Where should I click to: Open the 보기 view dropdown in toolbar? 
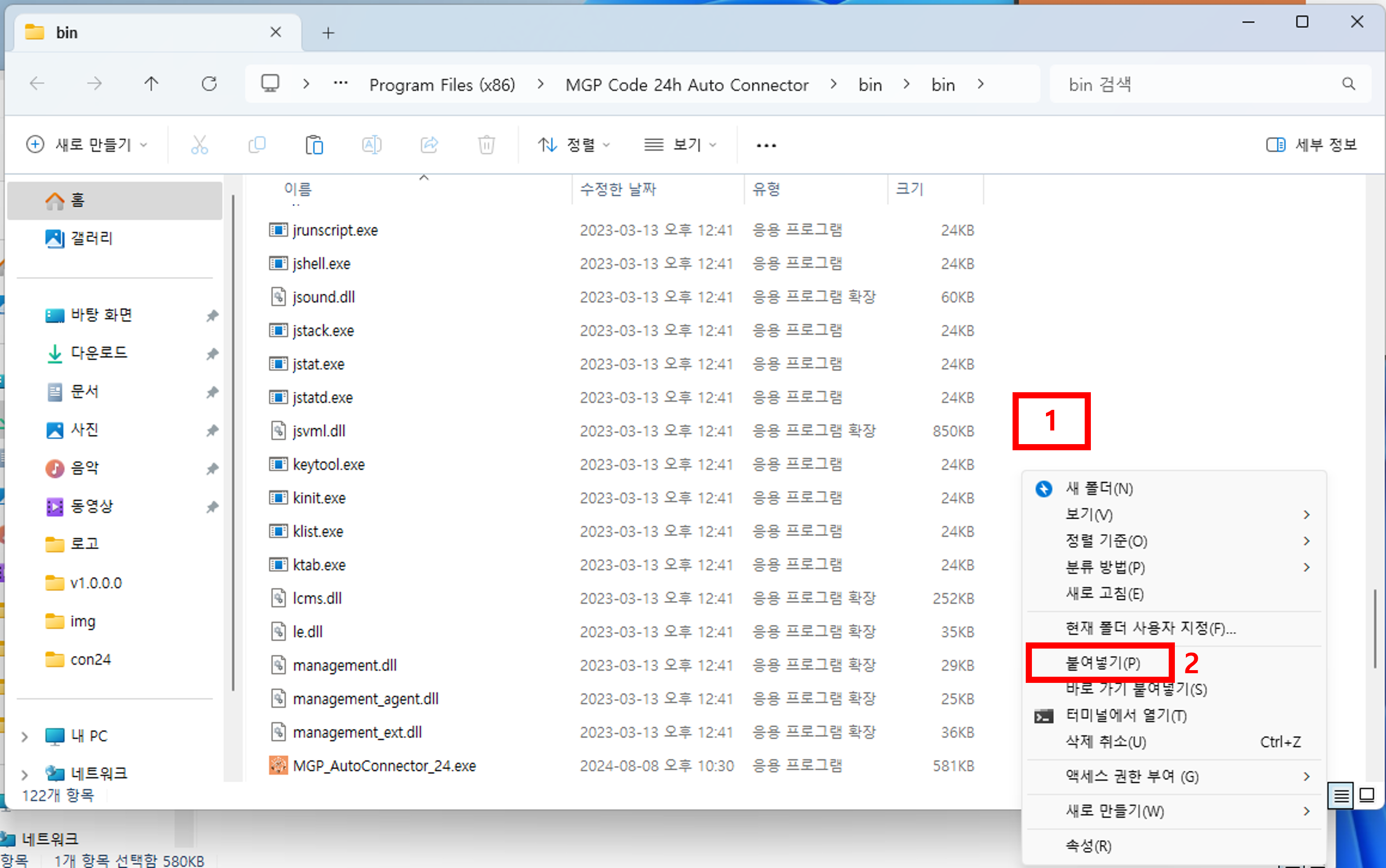tap(680, 145)
